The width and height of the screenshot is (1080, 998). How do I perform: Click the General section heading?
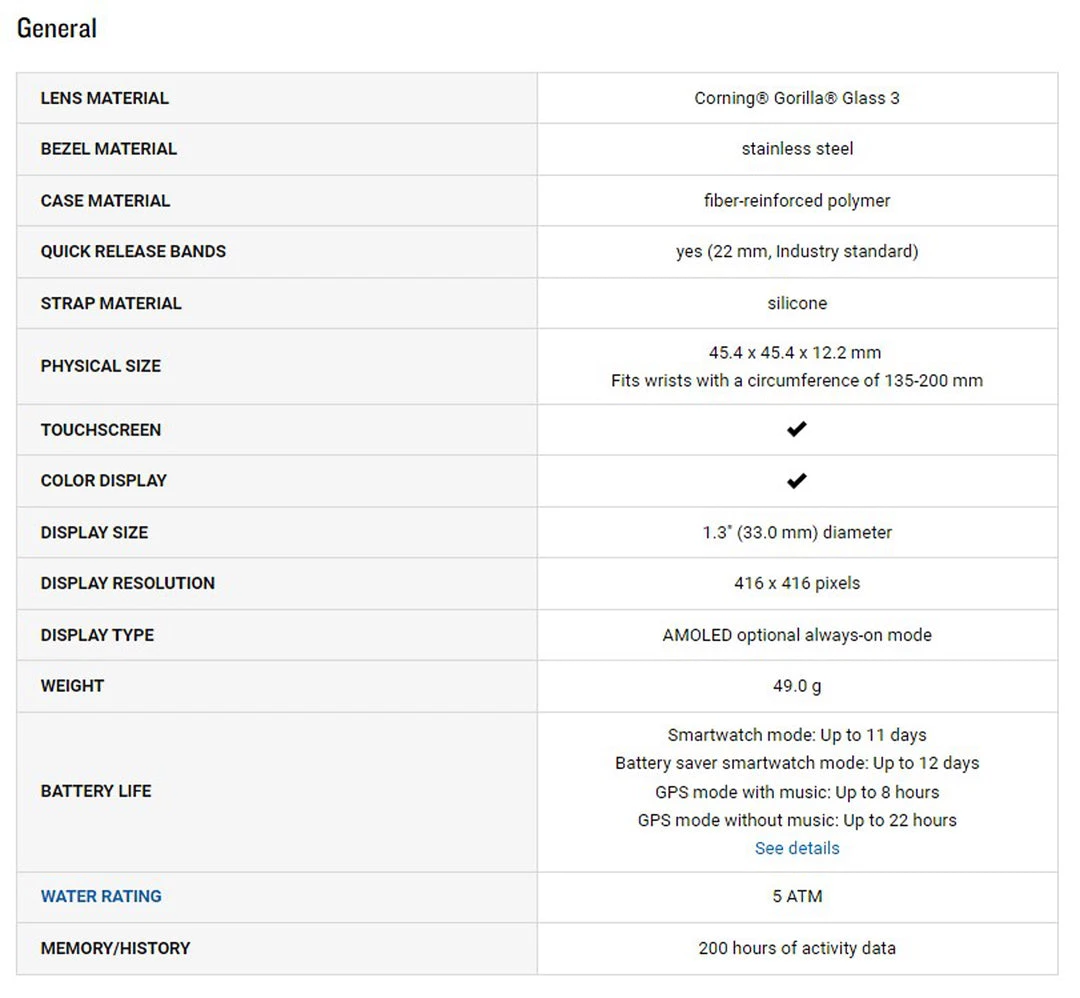point(57,28)
